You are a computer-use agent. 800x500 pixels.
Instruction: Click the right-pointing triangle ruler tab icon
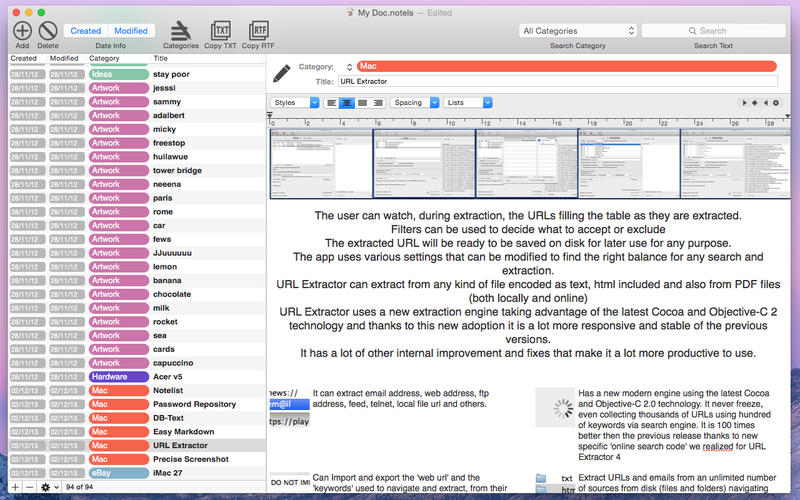click(x=744, y=103)
